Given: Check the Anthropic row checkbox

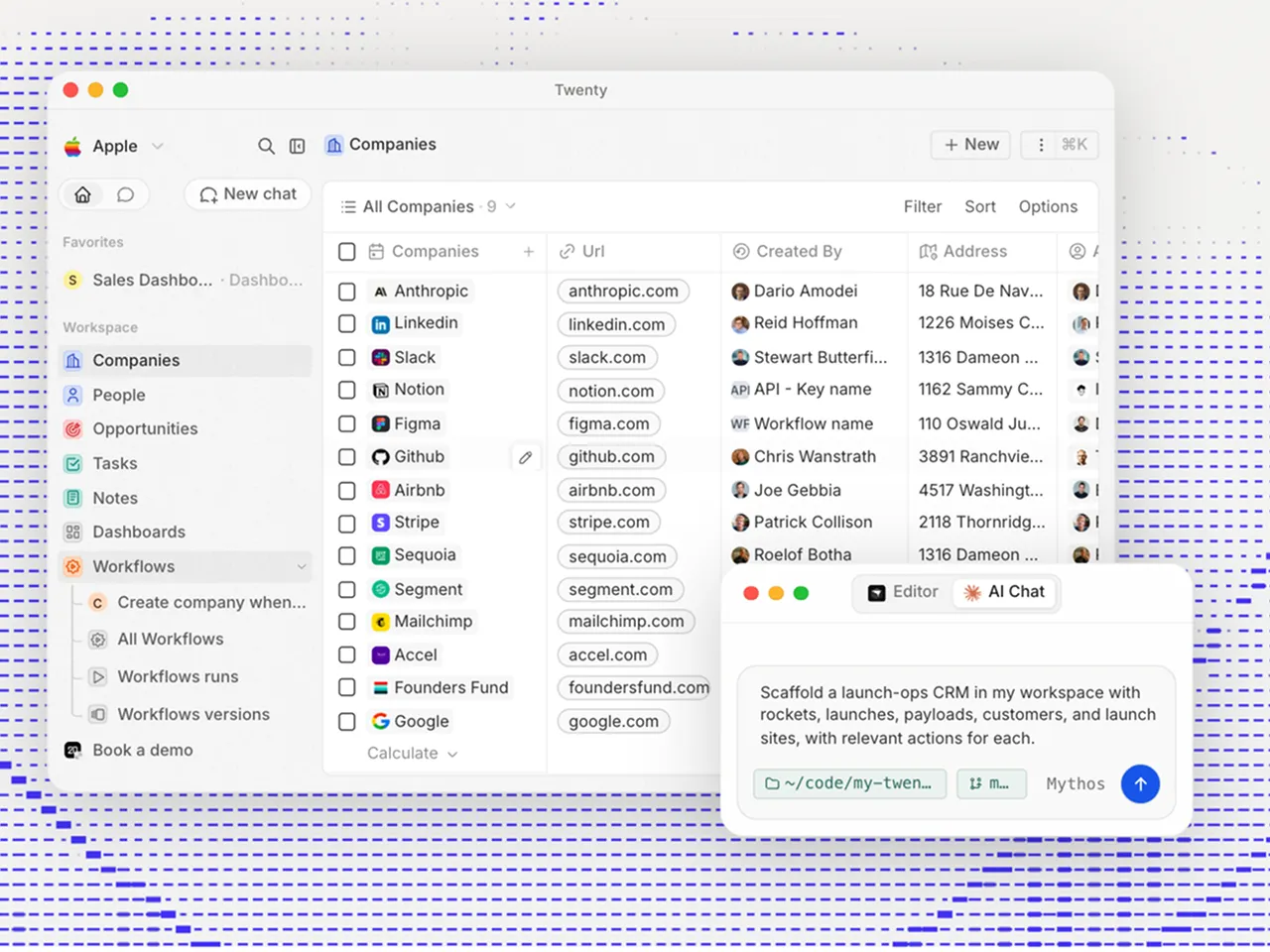Looking at the screenshot, I should pyautogui.click(x=346, y=292).
